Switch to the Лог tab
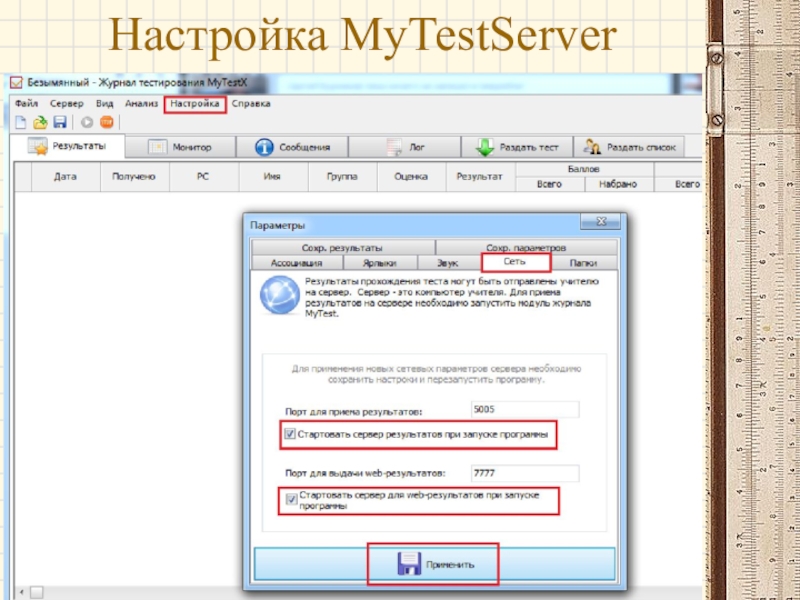The image size is (800, 600). (405, 147)
